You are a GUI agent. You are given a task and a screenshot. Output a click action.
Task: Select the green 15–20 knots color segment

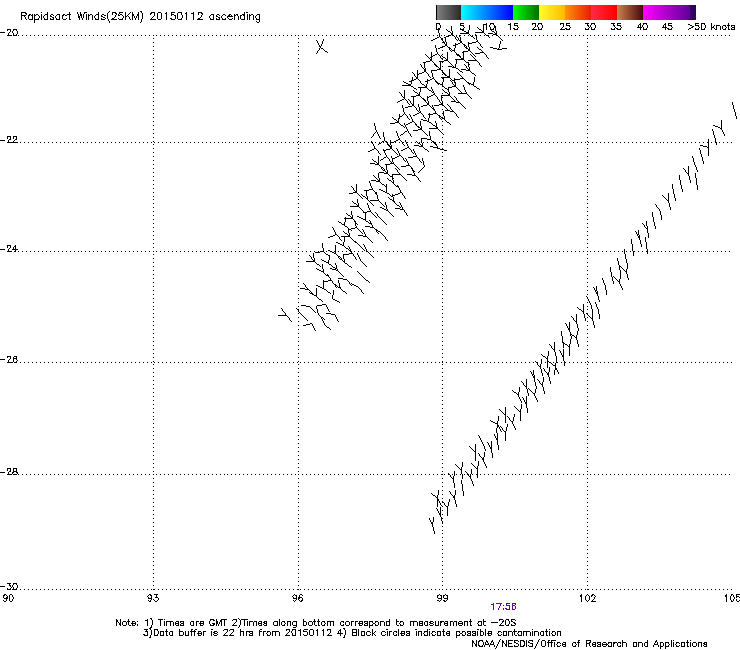point(526,12)
